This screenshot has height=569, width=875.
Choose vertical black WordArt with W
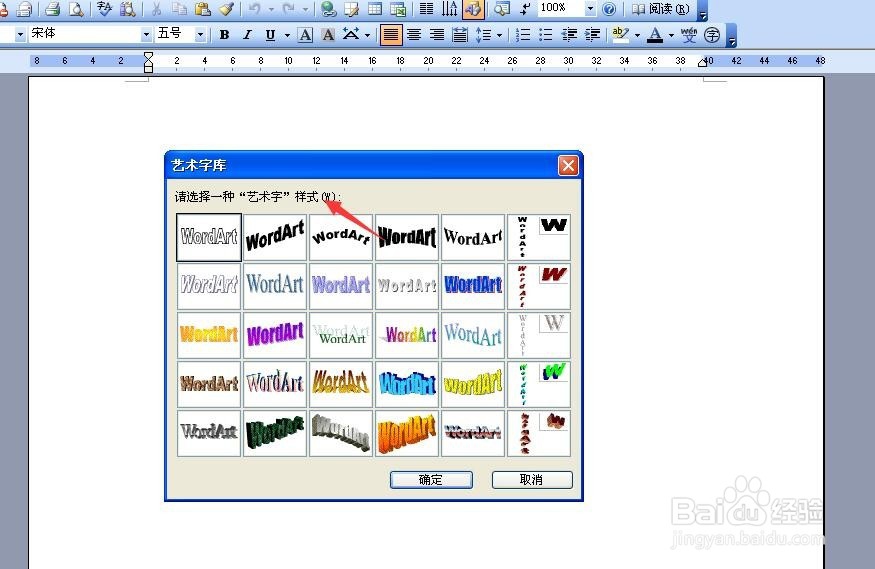pos(539,237)
